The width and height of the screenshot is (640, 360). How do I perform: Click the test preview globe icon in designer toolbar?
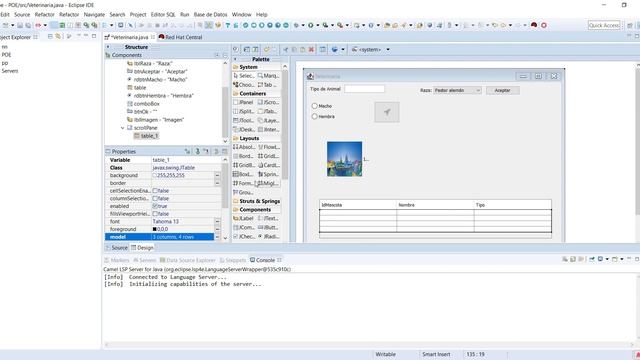coord(335,49)
